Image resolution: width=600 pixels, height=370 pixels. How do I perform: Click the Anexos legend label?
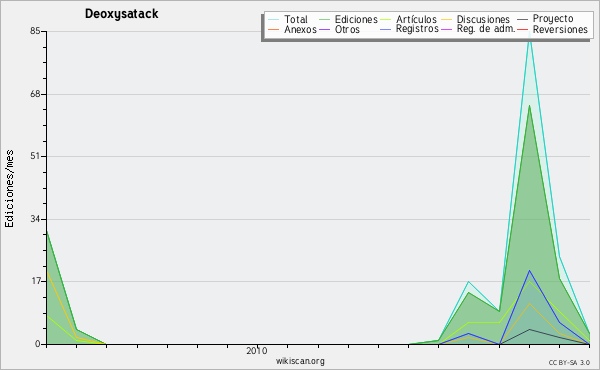click(x=300, y=29)
